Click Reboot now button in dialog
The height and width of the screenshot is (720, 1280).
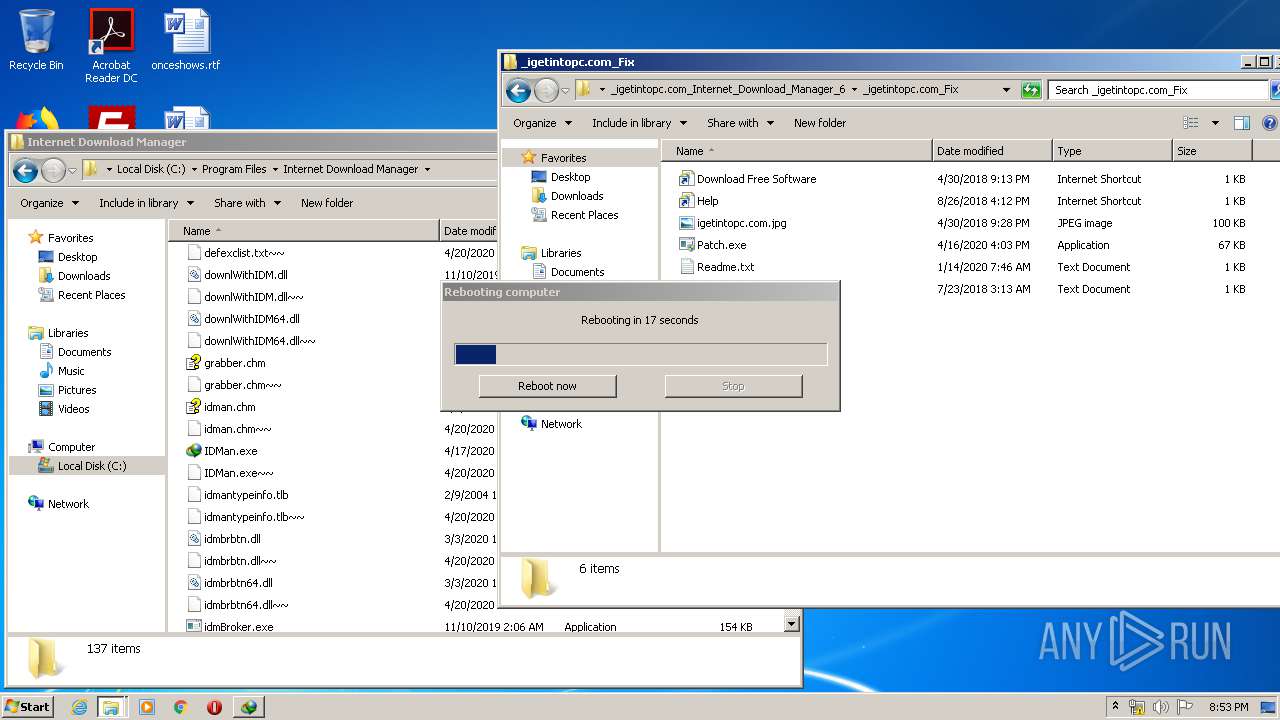click(x=547, y=386)
